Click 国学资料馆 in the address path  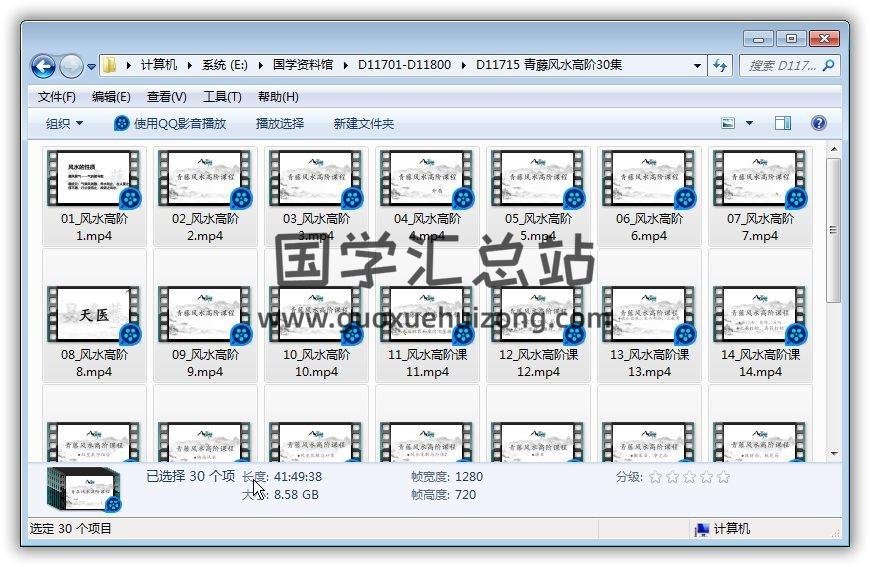[x=305, y=65]
